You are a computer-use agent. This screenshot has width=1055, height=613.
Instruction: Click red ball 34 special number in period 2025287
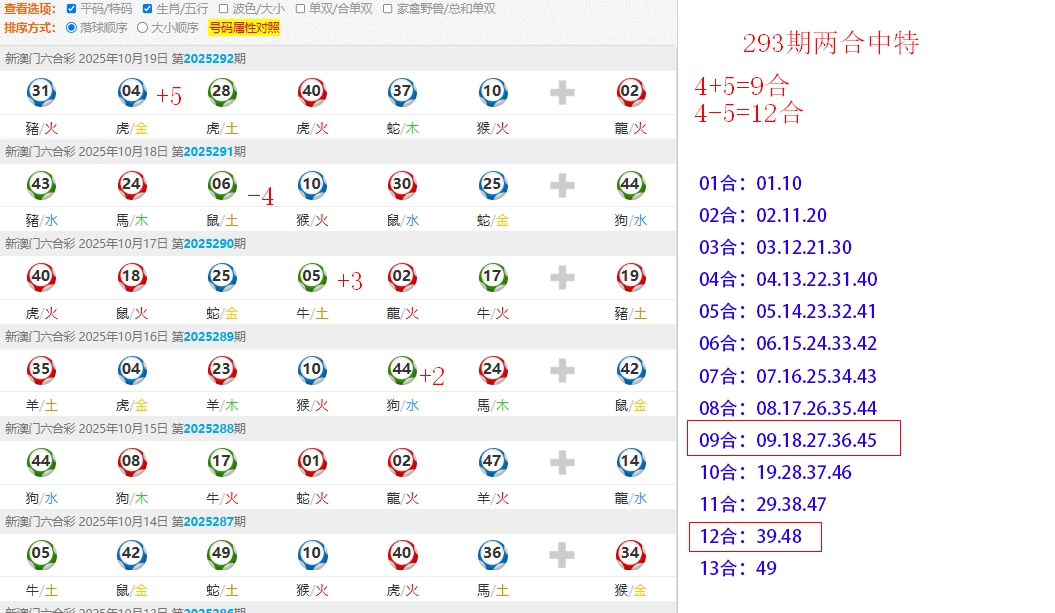click(630, 554)
